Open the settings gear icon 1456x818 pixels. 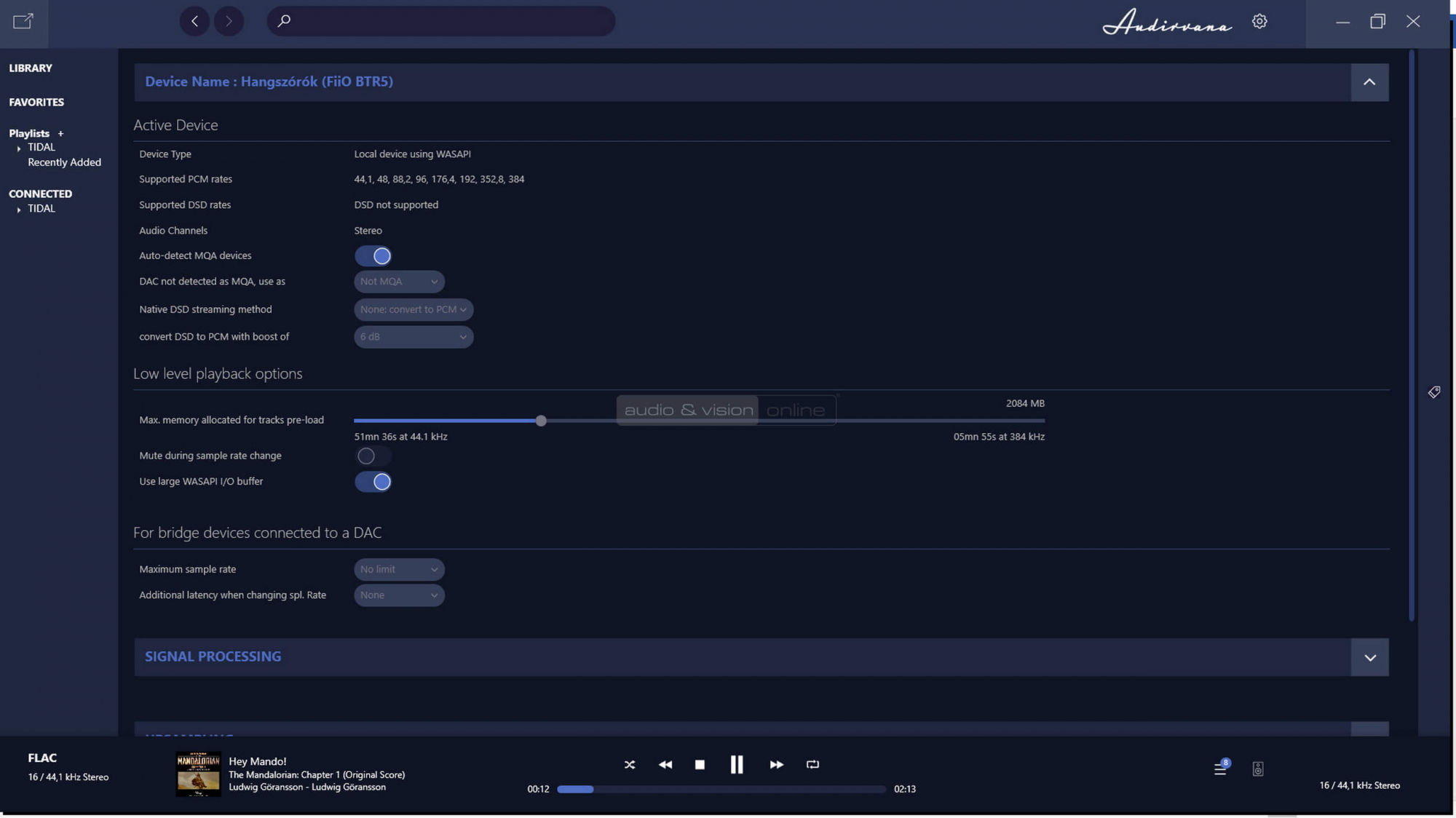[1259, 21]
